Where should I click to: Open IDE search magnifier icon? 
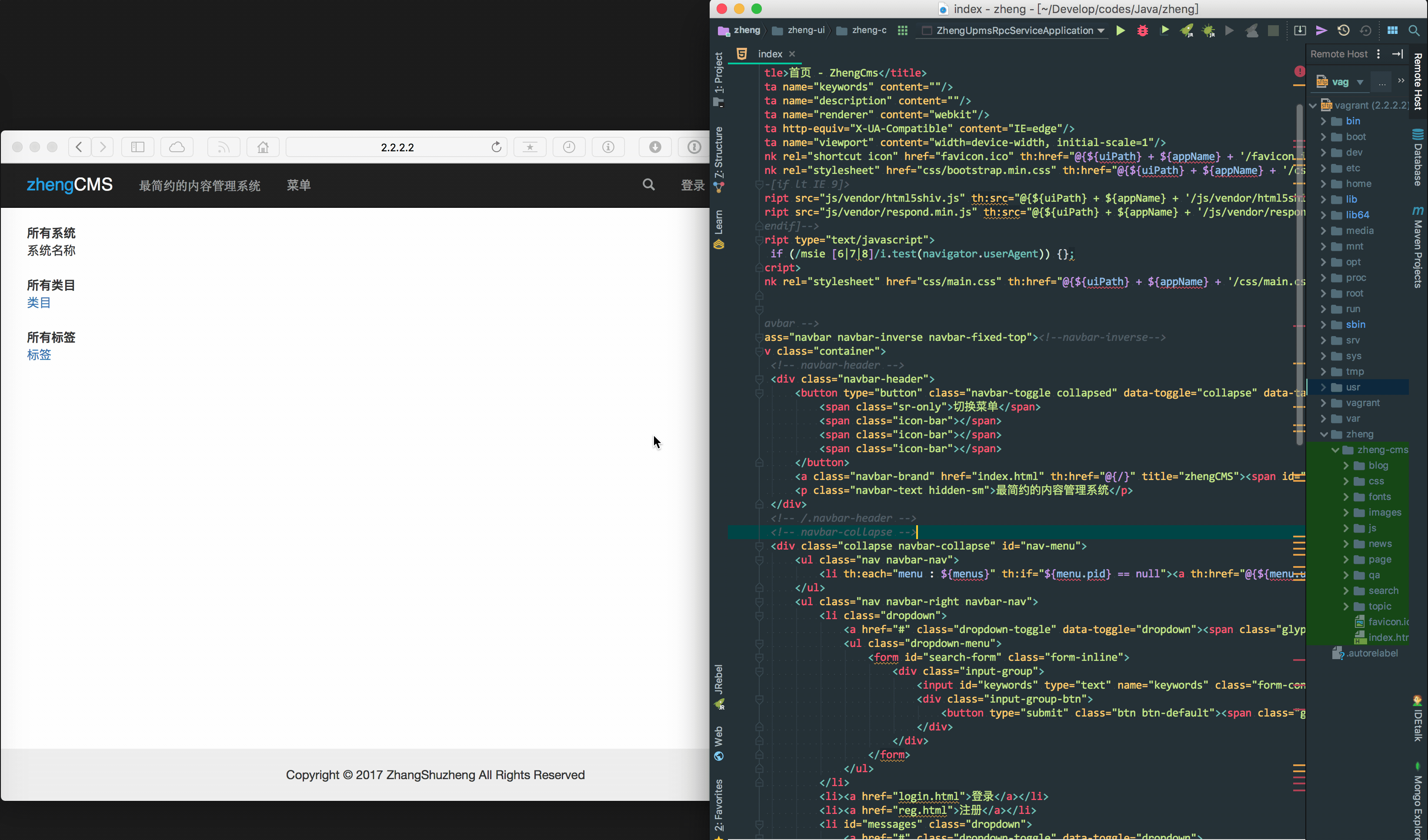click(x=1414, y=30)
